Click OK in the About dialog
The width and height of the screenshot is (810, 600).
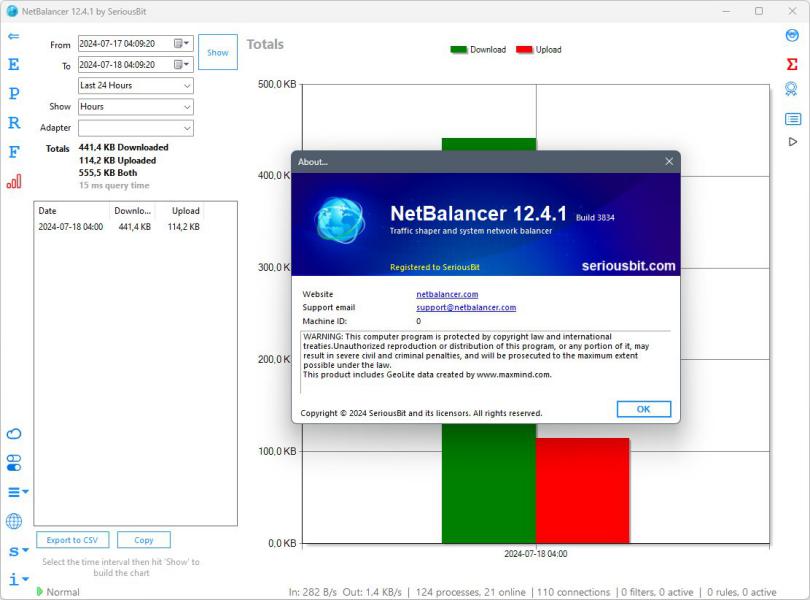644,409
